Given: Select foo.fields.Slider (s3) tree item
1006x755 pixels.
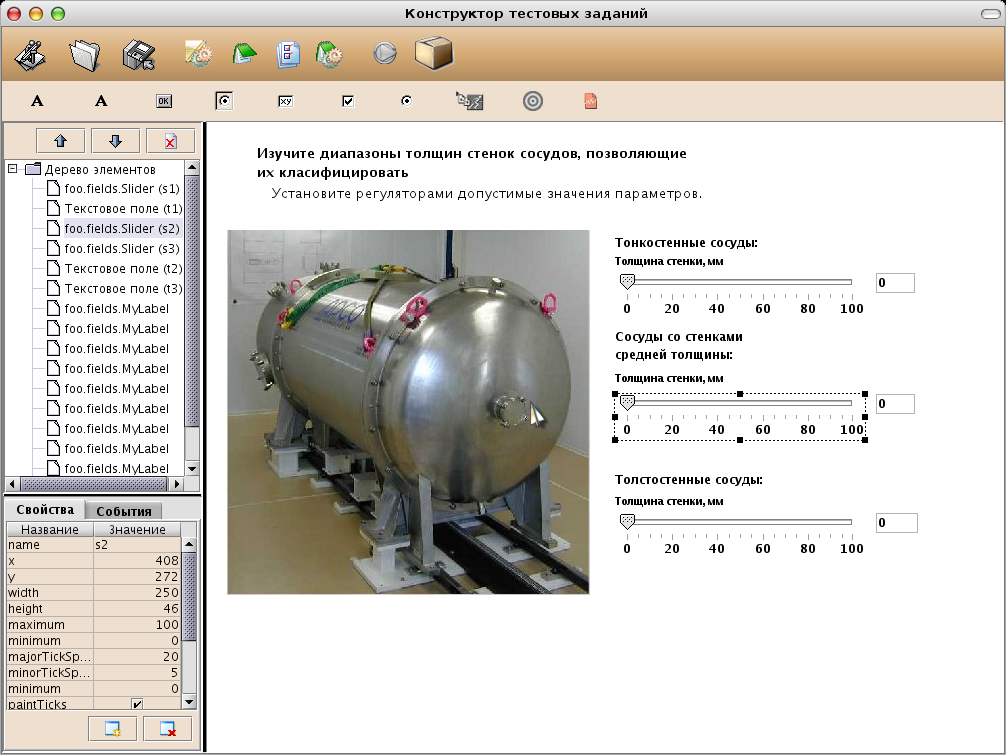Looking at the screenshot, I should 122,248.
